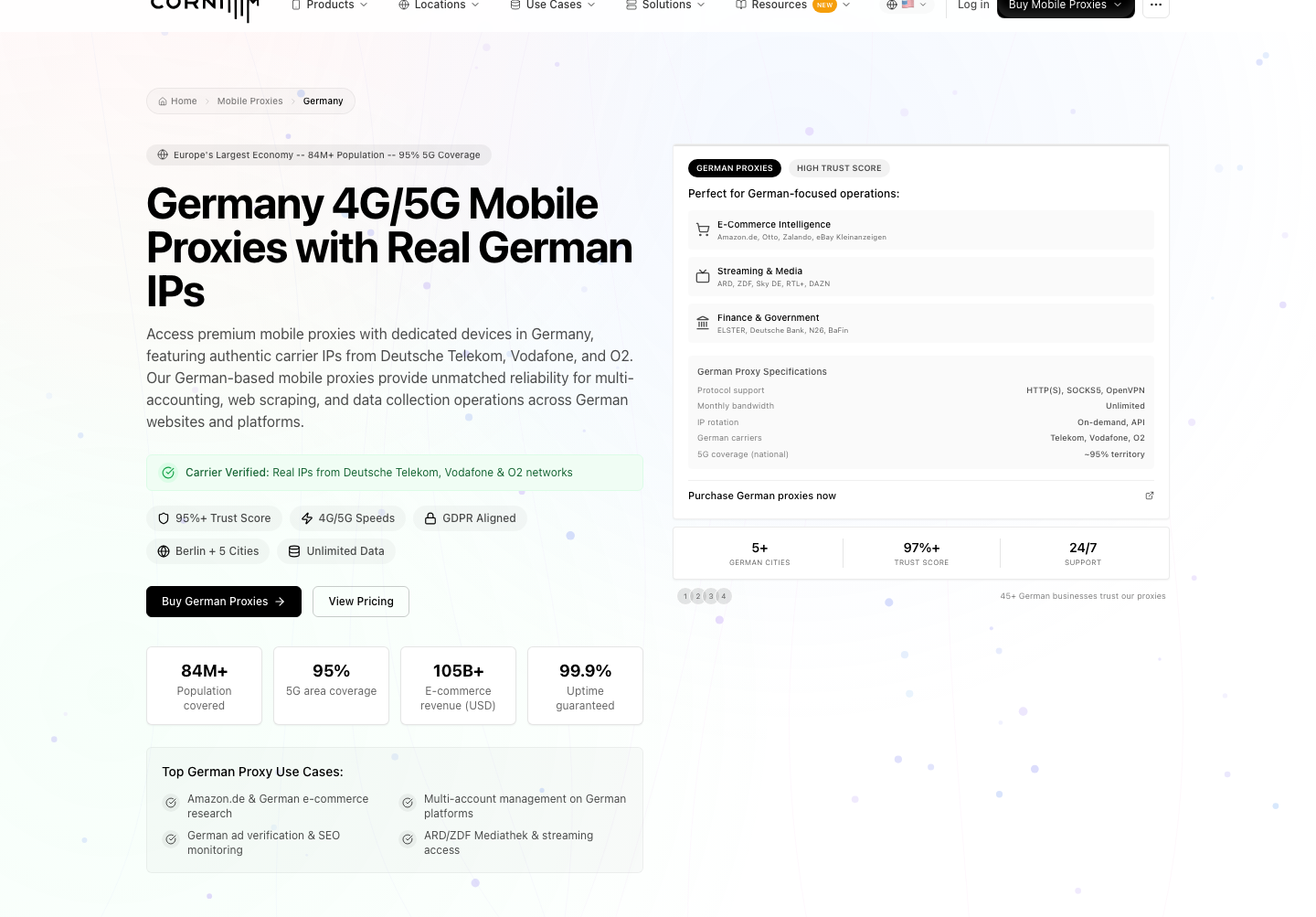Click '45+ German businesses trust our proxies' text

[x=1083, y=596]
